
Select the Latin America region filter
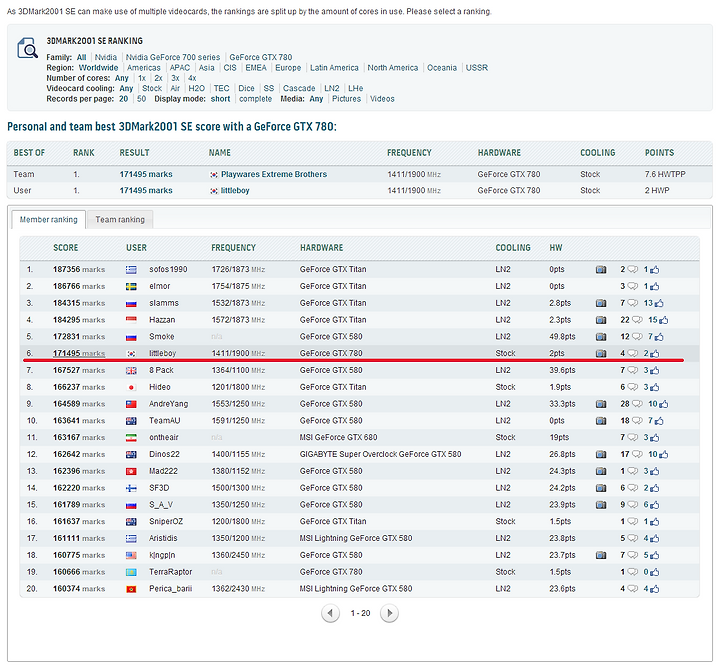point(334,68)
